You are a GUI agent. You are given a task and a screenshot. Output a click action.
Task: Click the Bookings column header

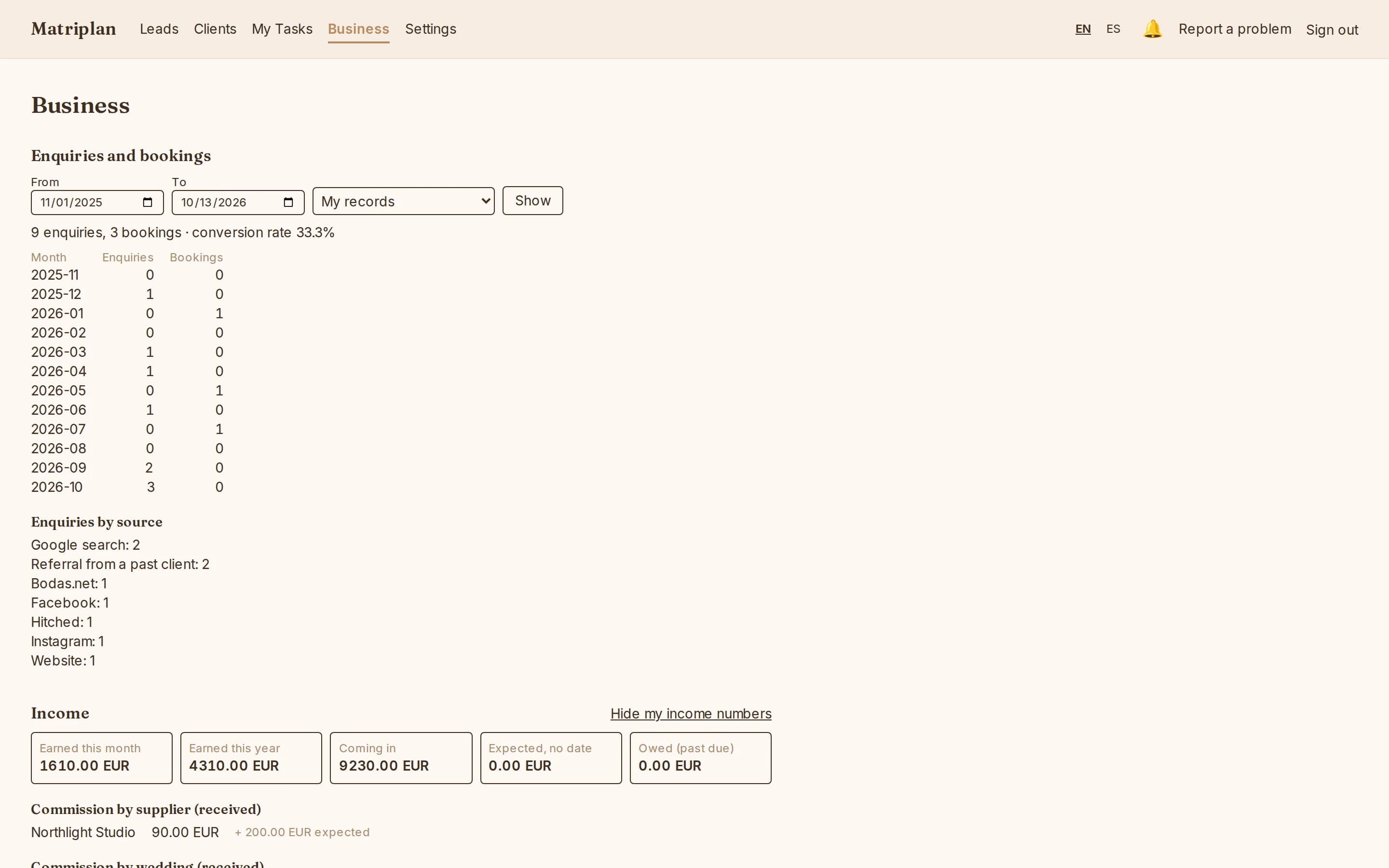tap(196, 257)
